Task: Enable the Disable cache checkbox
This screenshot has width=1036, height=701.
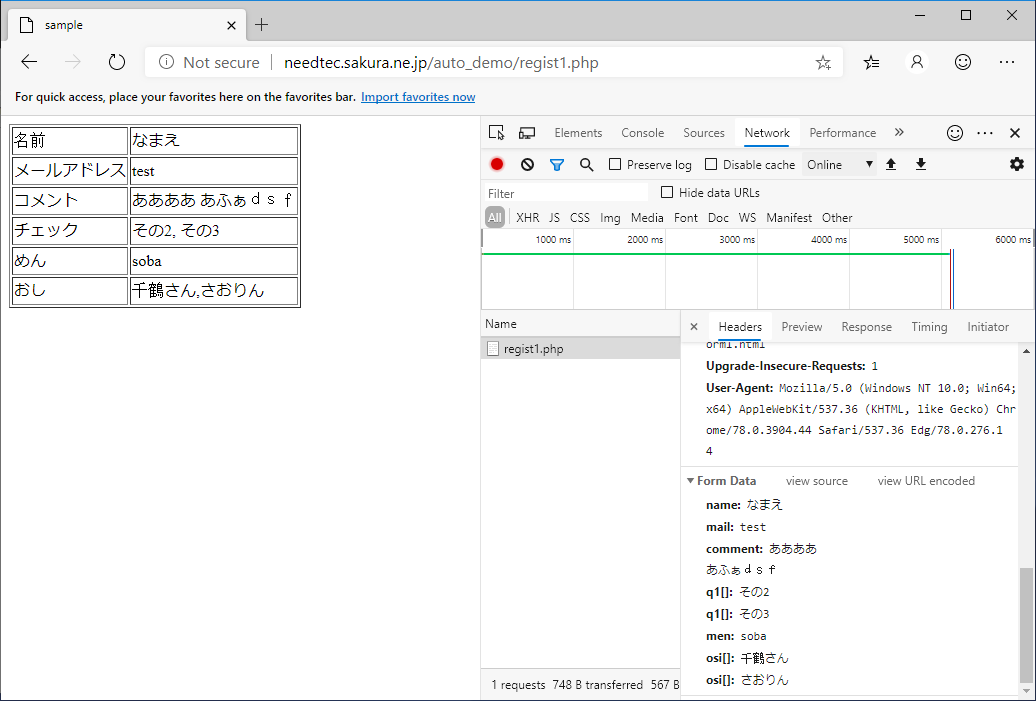Action: pyautogui.click(x=711, y=164)
